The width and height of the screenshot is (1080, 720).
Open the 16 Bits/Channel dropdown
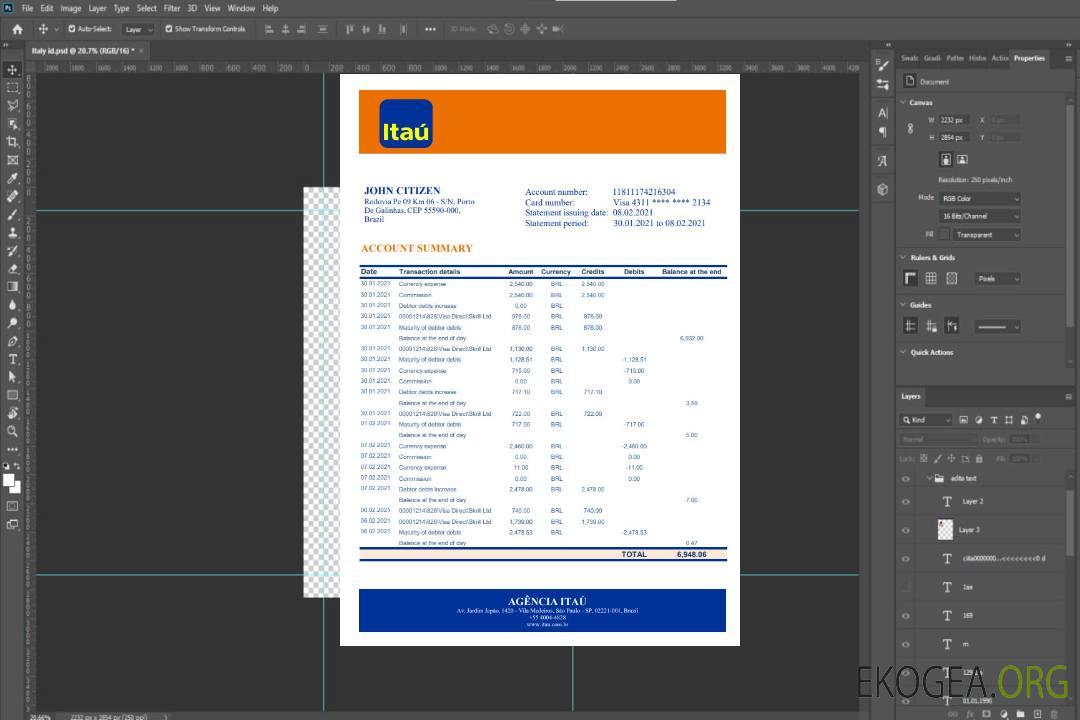pyautogui.click(x=979, y=216)
